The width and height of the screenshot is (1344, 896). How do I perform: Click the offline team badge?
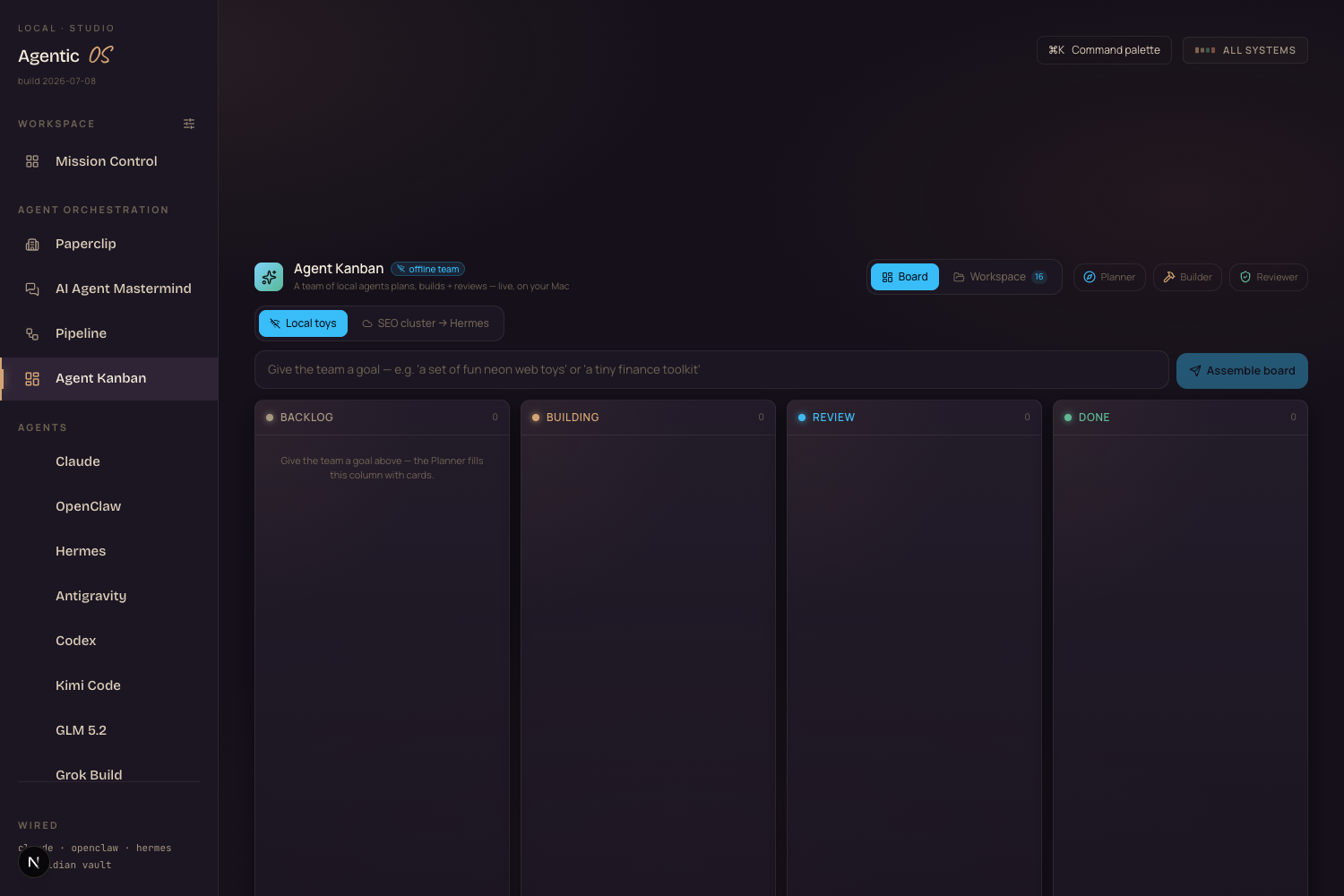427,269
